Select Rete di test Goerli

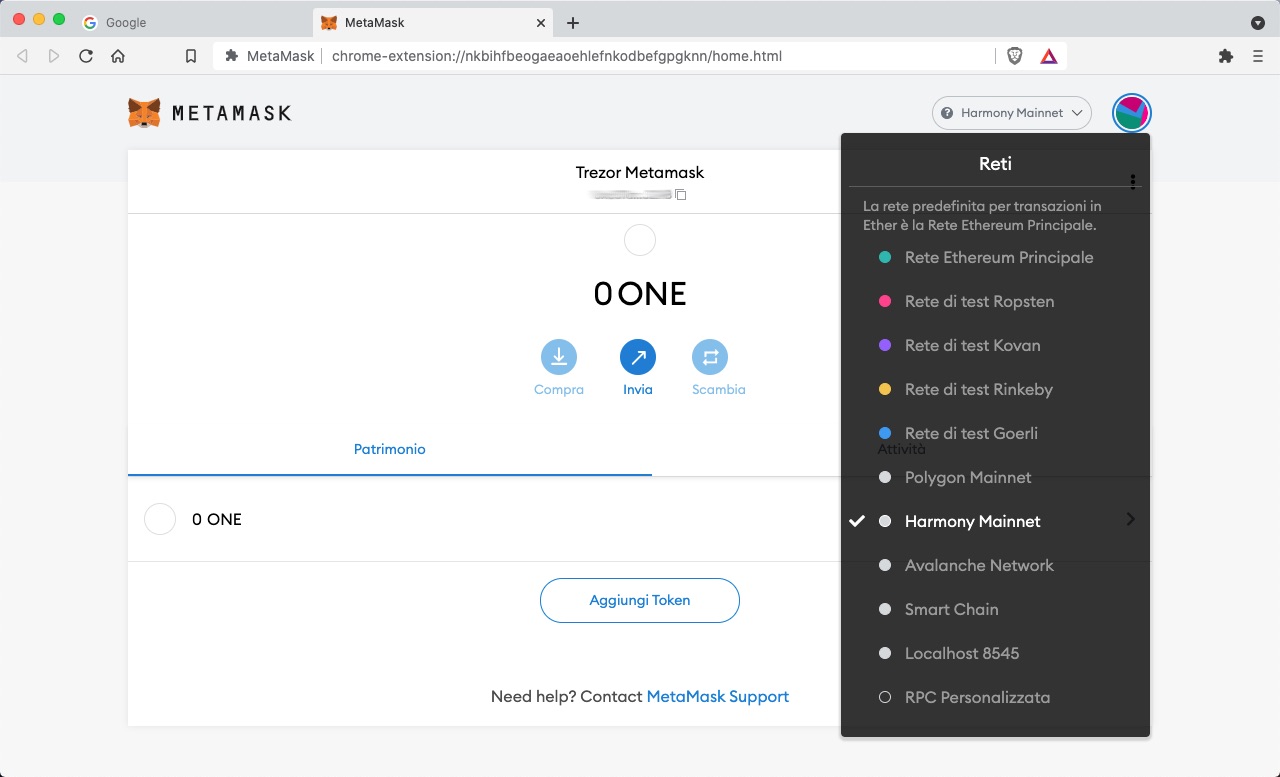[x=995, y=433]
